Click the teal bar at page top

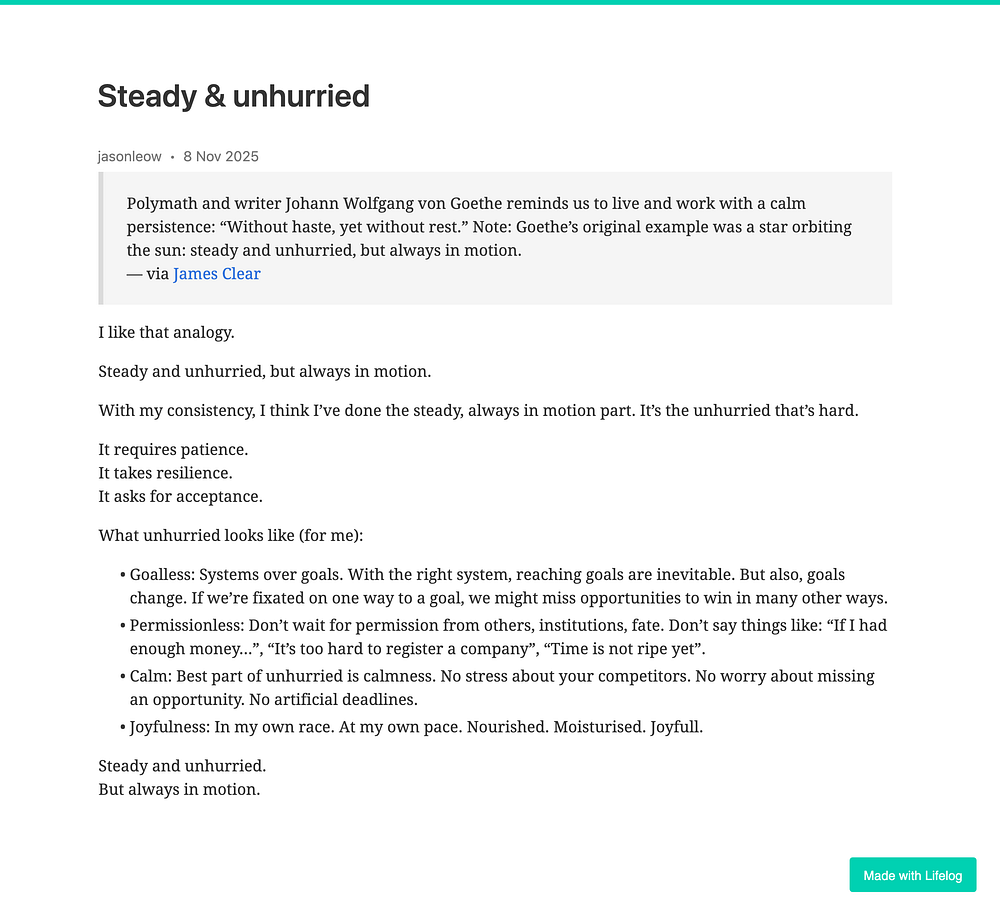pyautogui.click(x=500, y=2)
